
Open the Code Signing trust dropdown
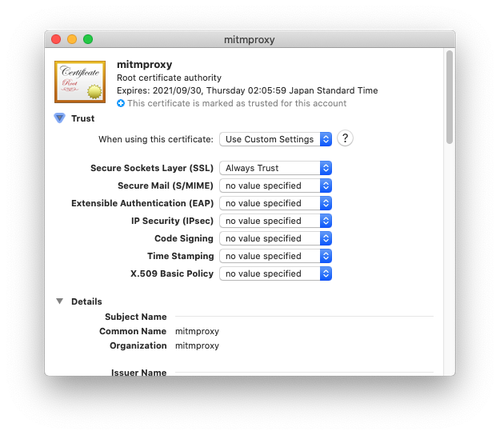[275, 238]
